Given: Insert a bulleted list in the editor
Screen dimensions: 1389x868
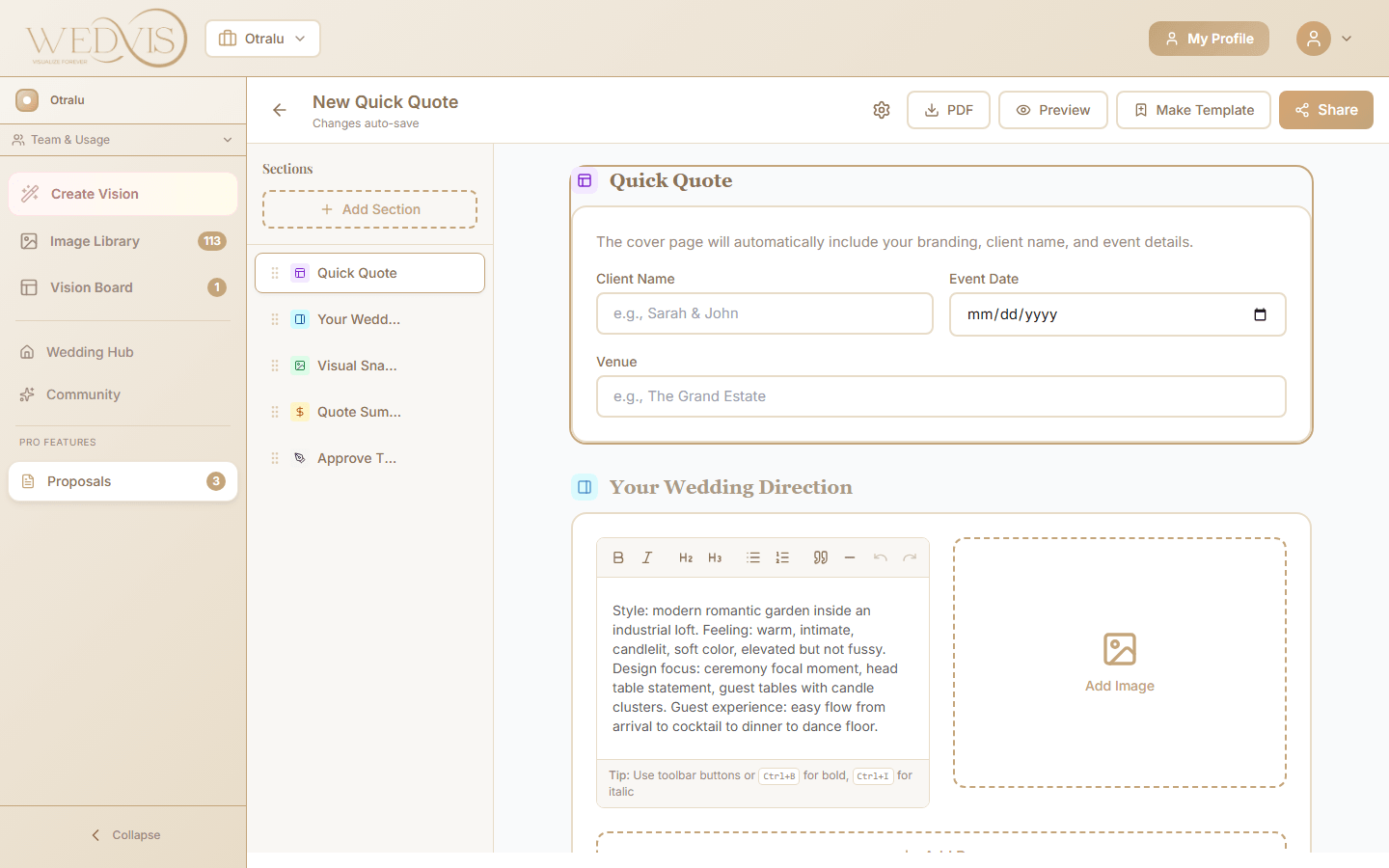Looking at the screenshot, I should [753, 557].
